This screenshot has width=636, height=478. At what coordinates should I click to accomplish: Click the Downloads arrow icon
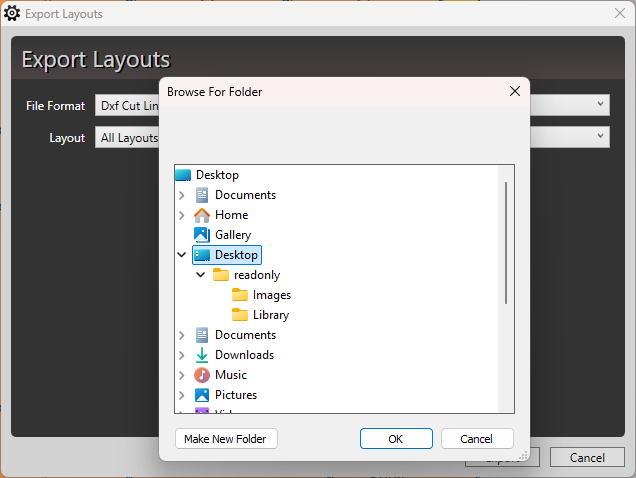pyautogui.click(x=202, y=355)
